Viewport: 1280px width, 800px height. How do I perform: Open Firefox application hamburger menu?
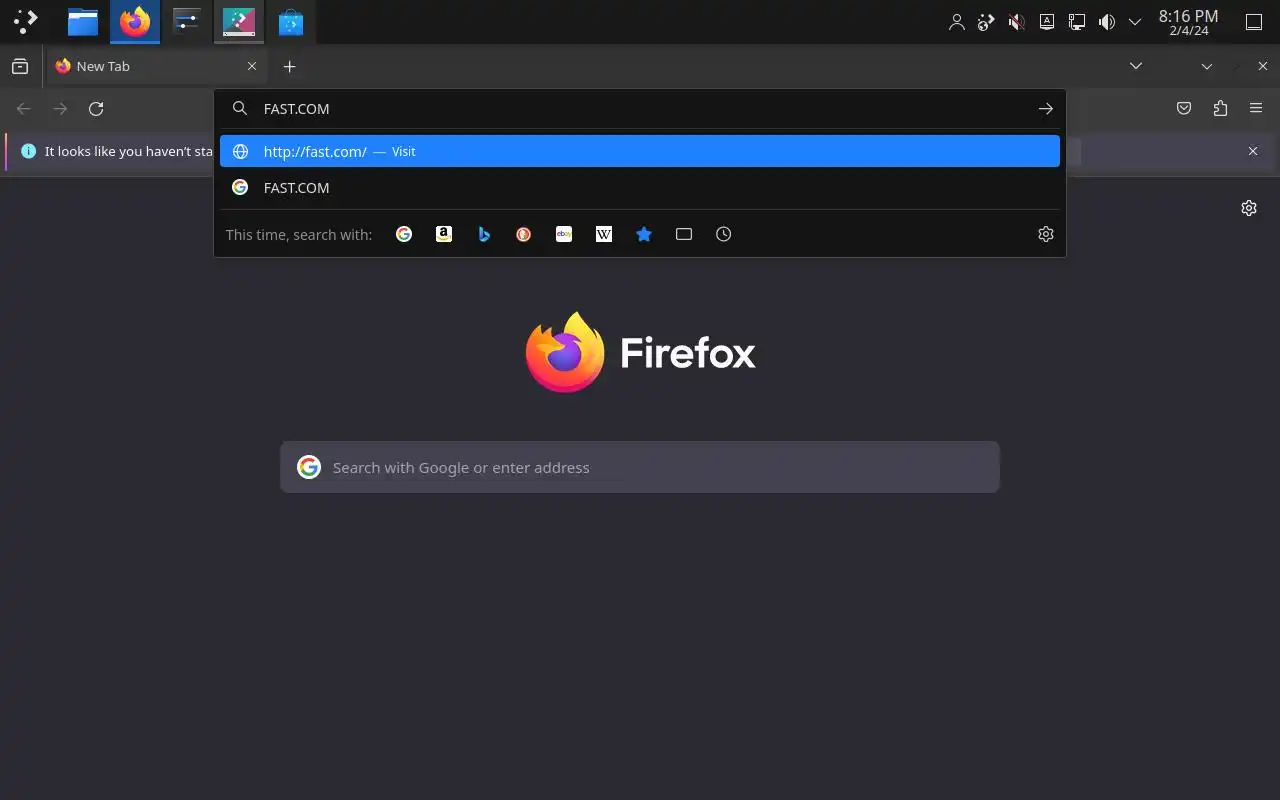click(x=1256, y=109)
